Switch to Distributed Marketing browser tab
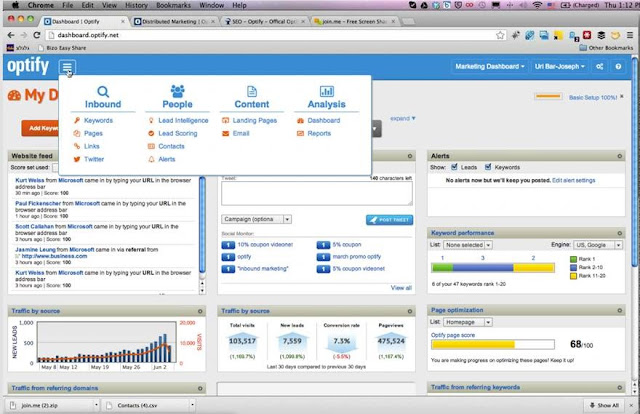 [x=175, y=21]
